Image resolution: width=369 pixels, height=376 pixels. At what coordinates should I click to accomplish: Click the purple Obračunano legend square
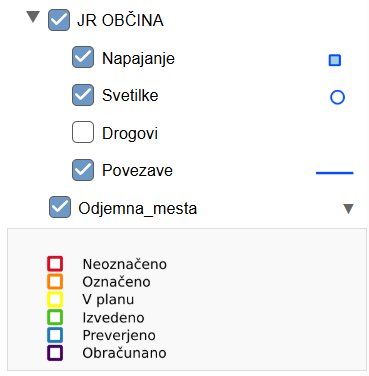55,353
